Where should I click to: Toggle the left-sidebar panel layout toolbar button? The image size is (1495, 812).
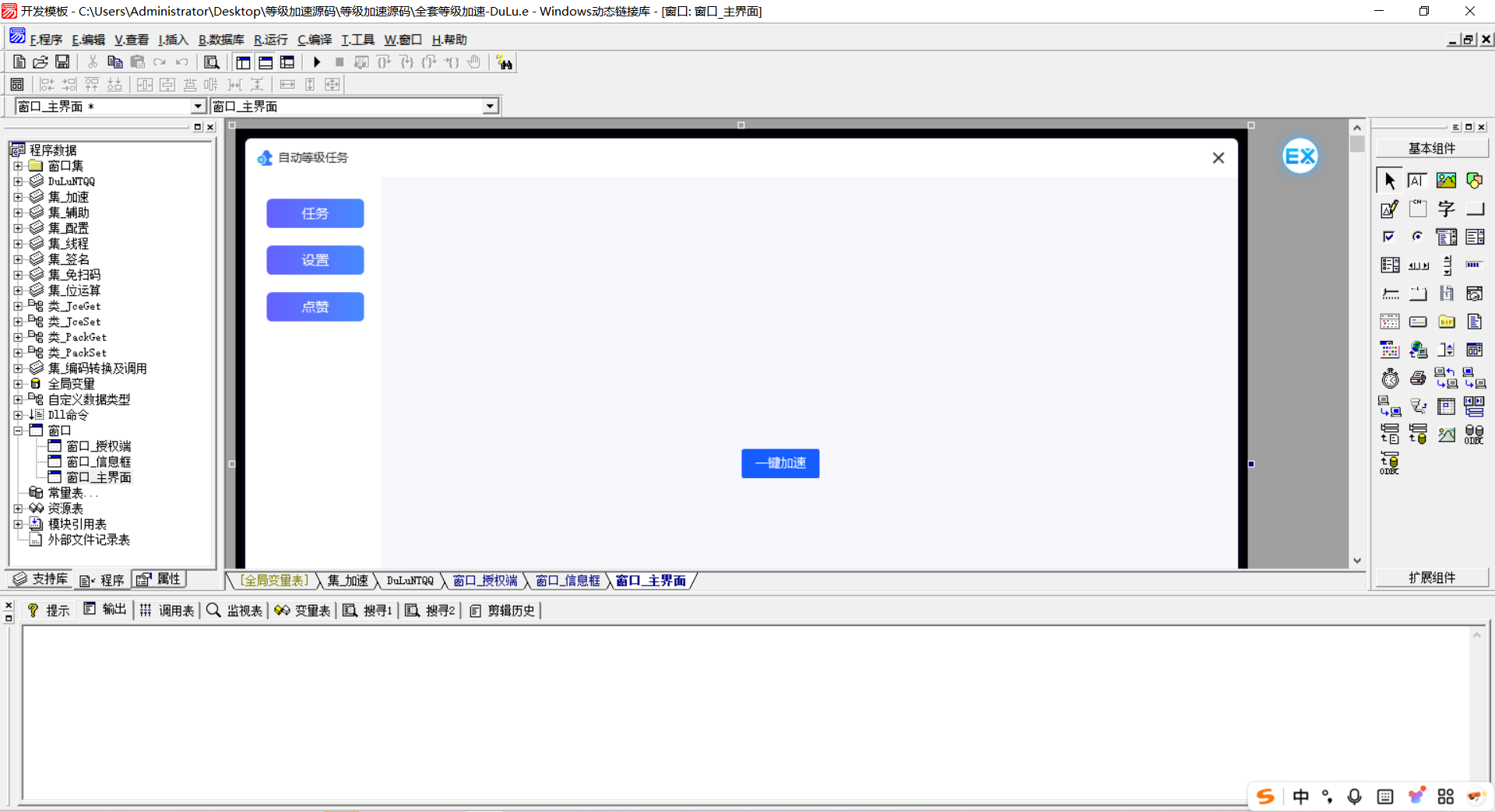tap(243, 62)
